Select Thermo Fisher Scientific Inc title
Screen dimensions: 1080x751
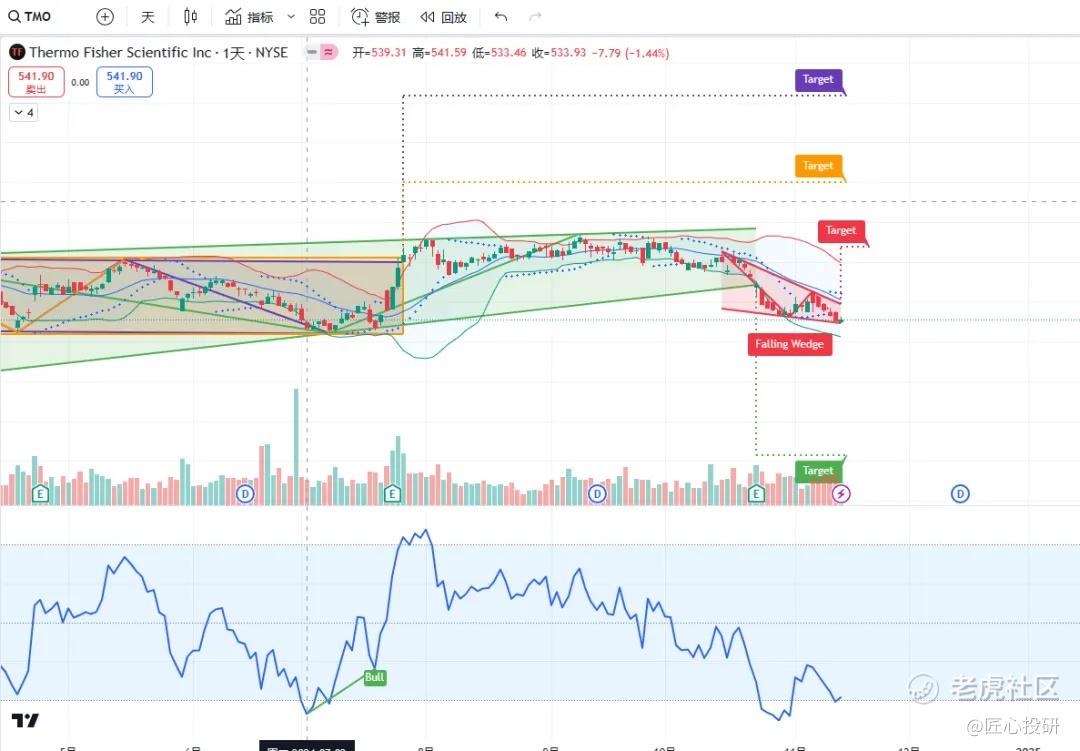120,52
